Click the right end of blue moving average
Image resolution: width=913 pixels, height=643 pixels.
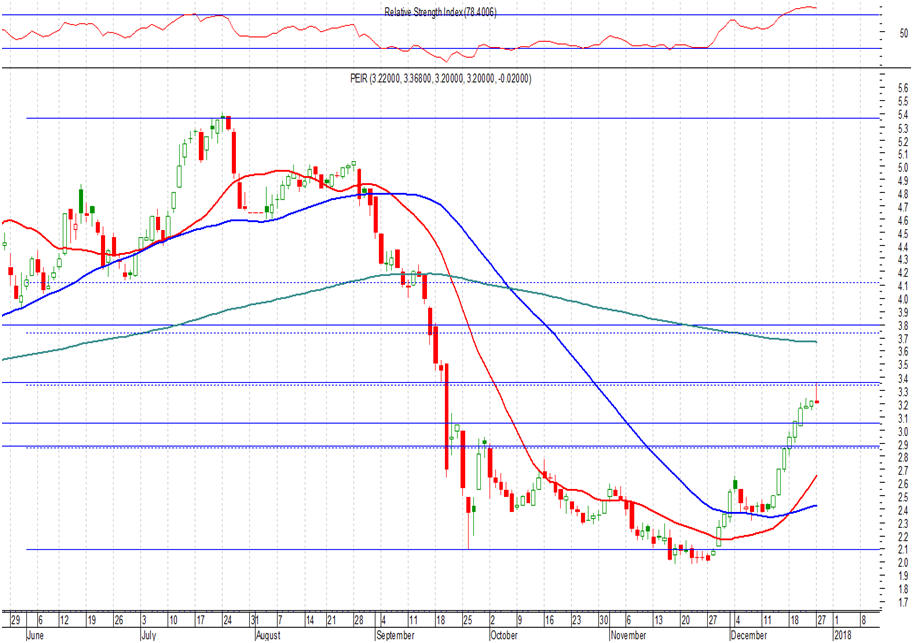point(816,505)
